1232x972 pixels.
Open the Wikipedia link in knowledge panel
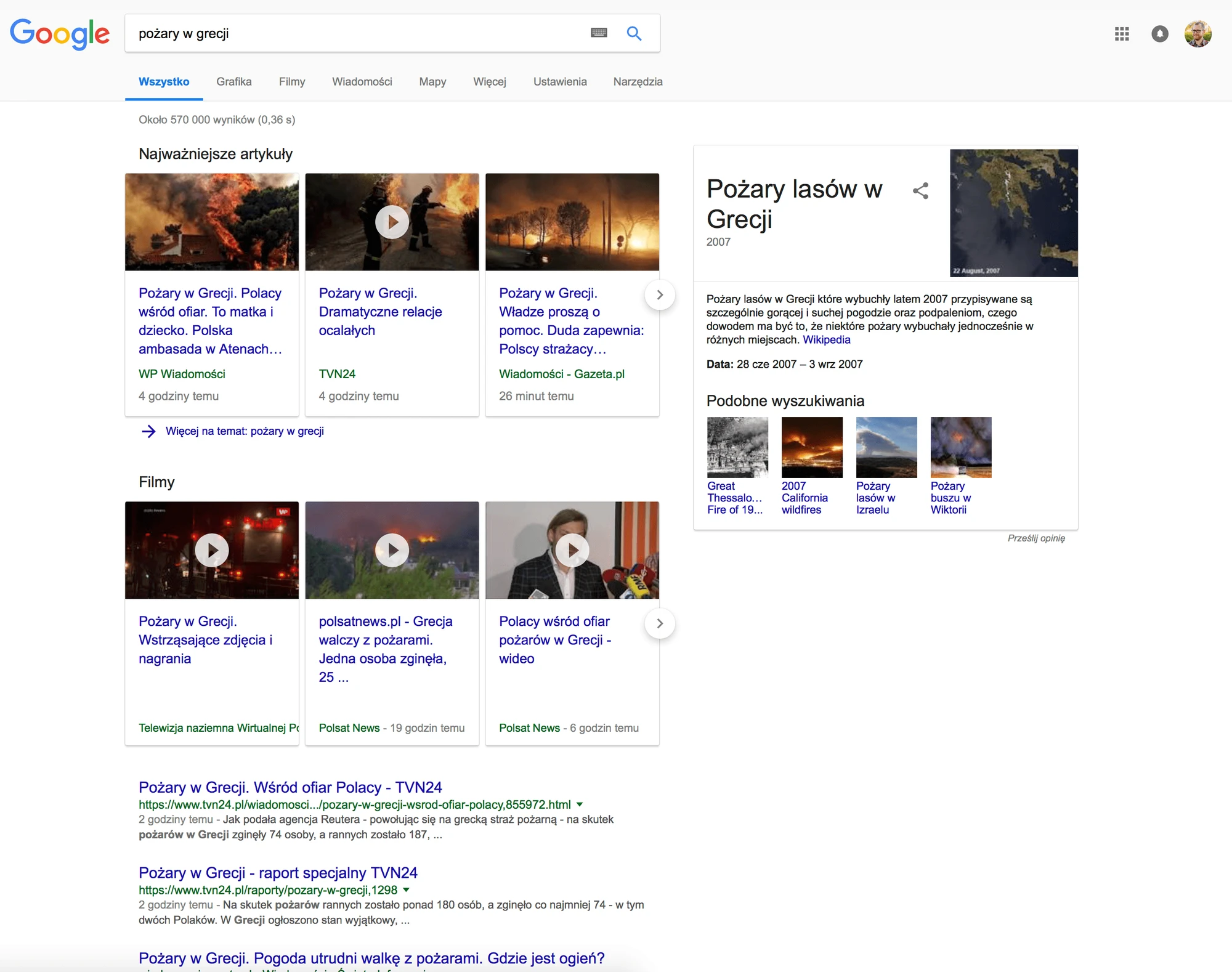tap(827, 339)
